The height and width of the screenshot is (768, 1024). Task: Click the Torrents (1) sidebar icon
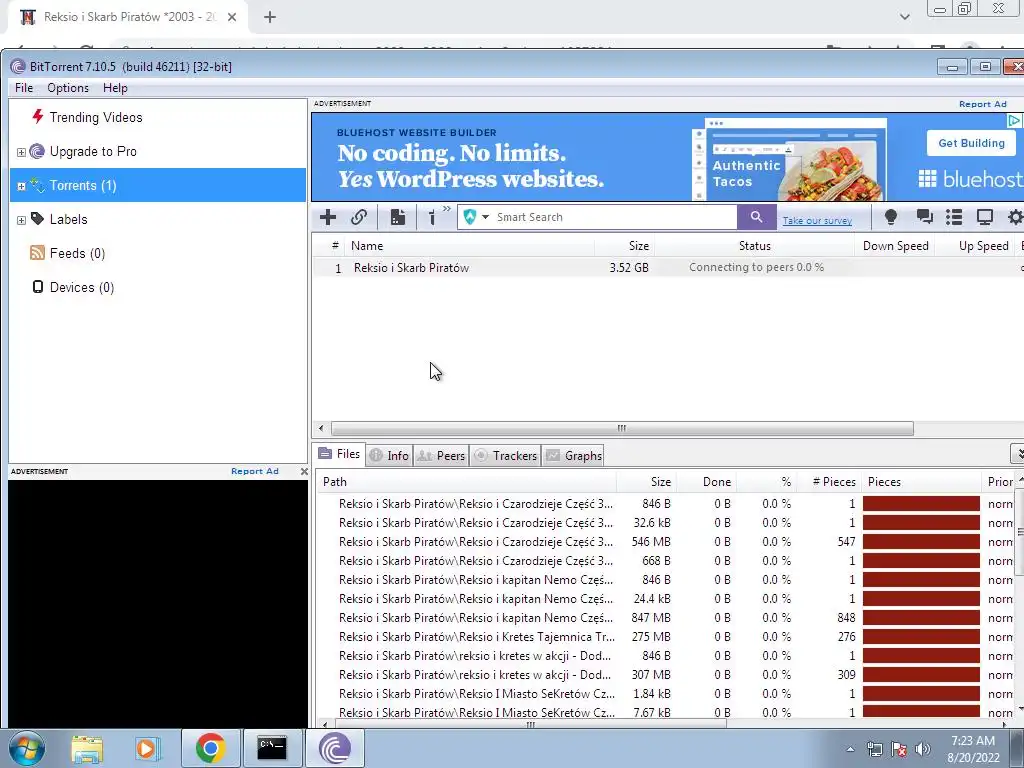point(38,185)
